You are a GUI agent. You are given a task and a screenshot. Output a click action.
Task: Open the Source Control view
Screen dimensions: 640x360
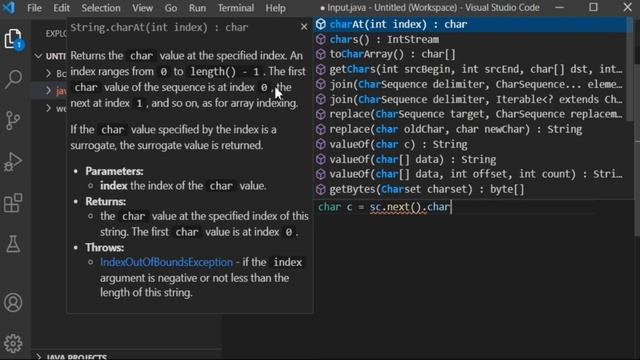tap(13, 120)
